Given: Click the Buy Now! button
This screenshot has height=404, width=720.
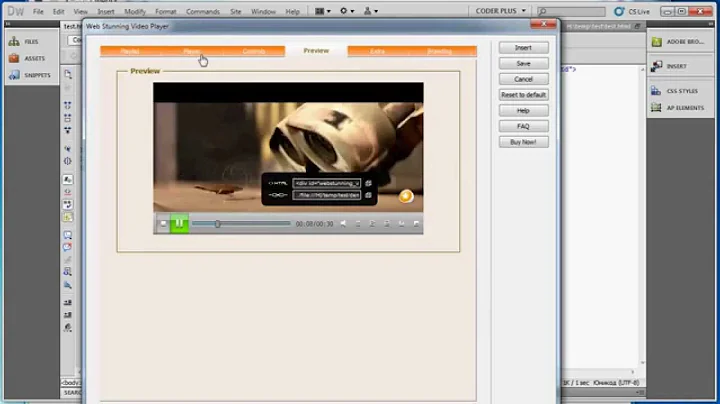Looking at the screenshot, I should 523,142.
